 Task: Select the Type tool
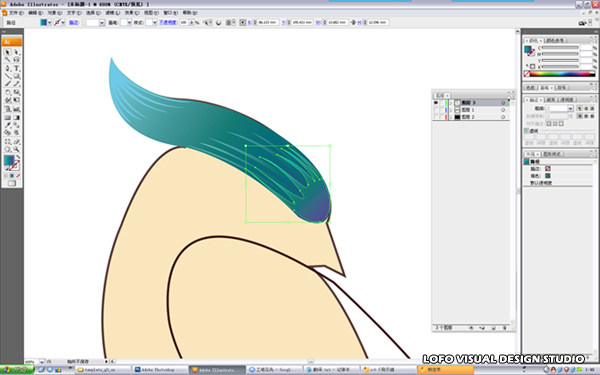[16, 68]
